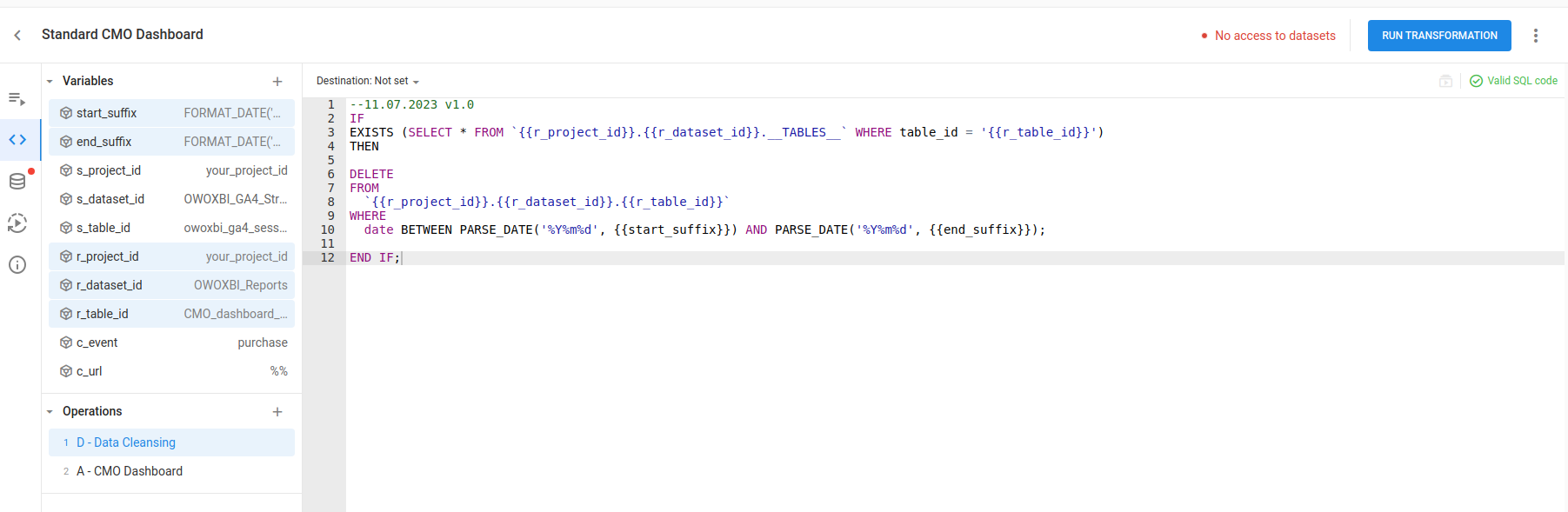This screenshot has width=1568, height=512.
Task: Click line 12 END IF in the SQL editor
Action: (x=374, y=258)
